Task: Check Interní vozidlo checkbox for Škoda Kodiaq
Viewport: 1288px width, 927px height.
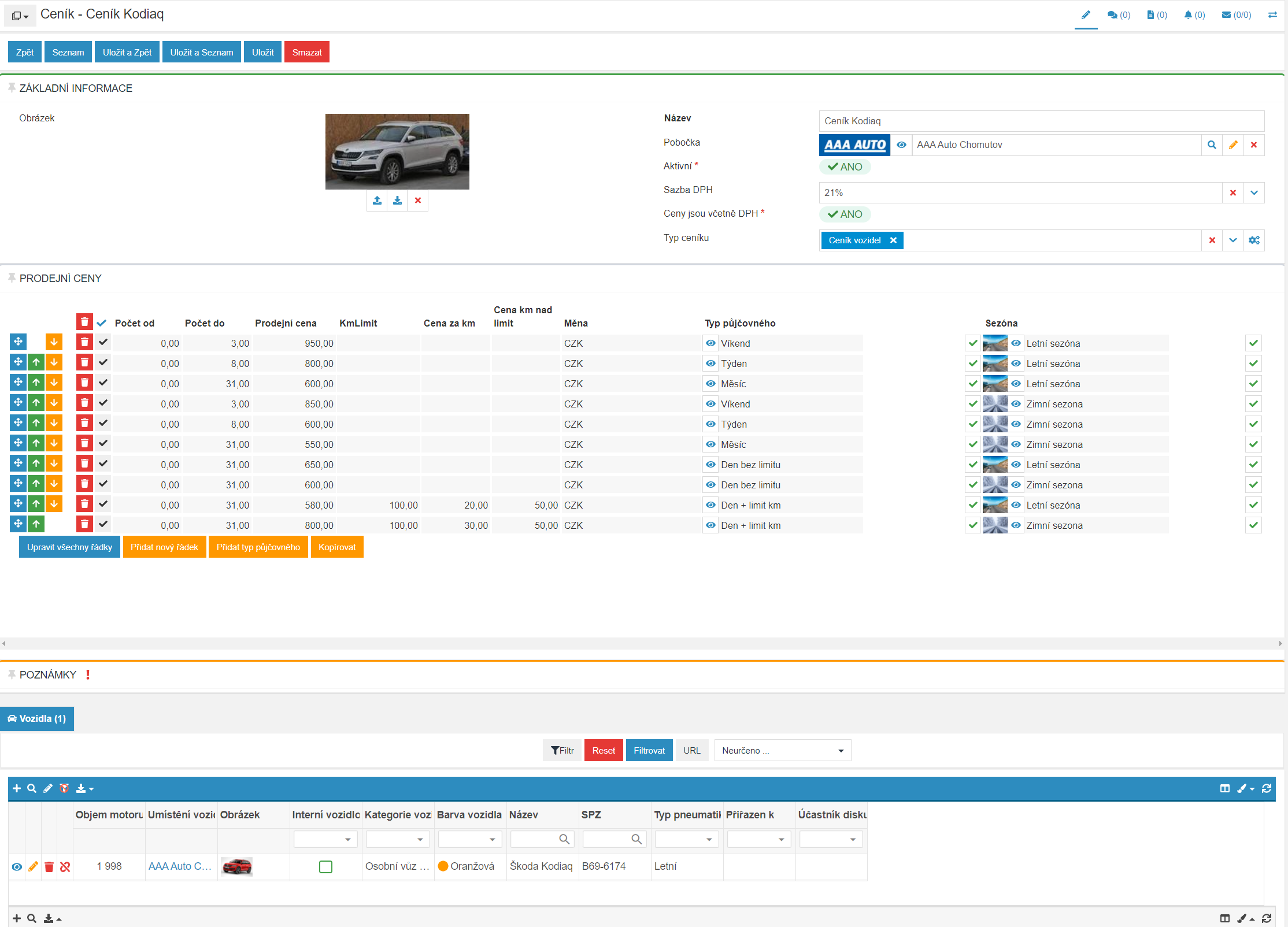Action: 325,866
